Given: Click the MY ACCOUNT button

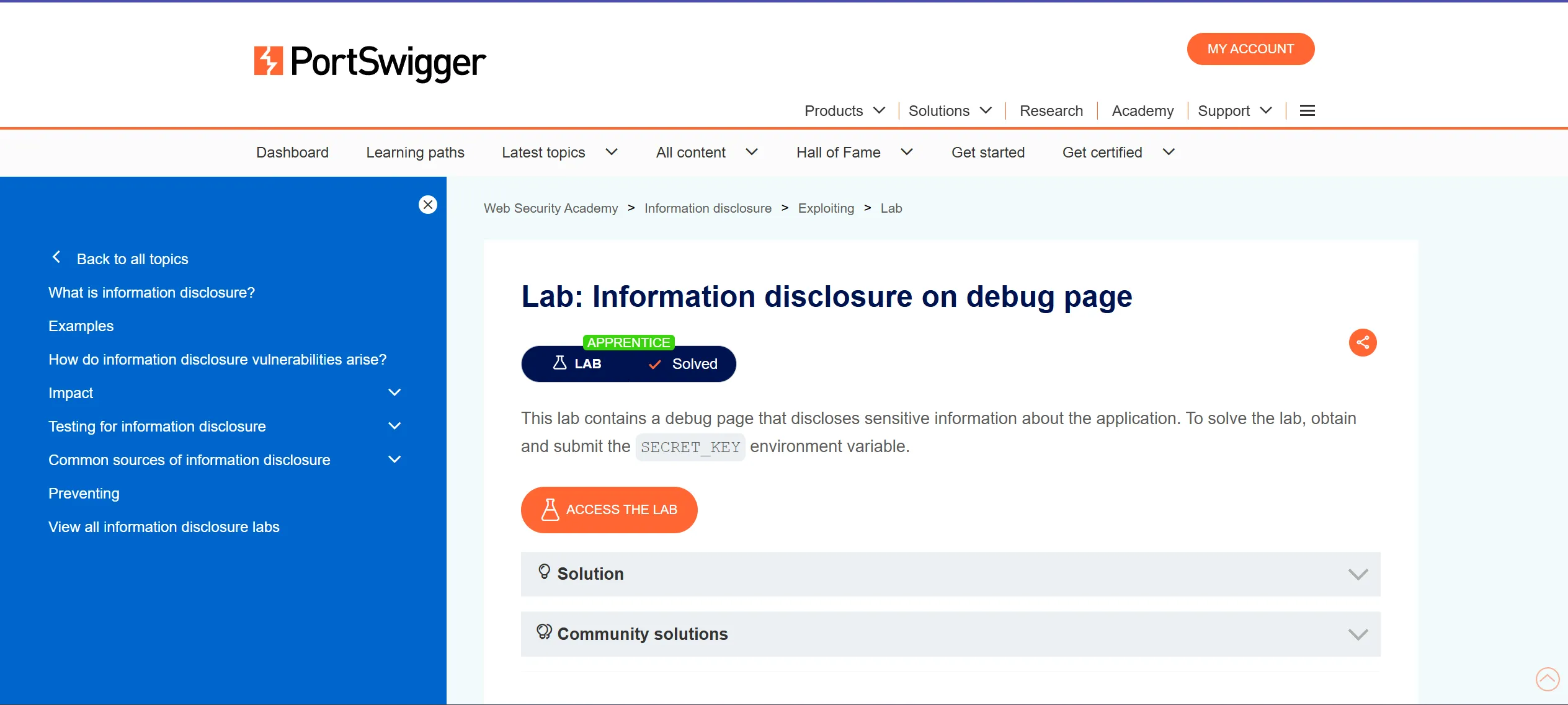Looking at the screenshot, I should pos(1250,49).
